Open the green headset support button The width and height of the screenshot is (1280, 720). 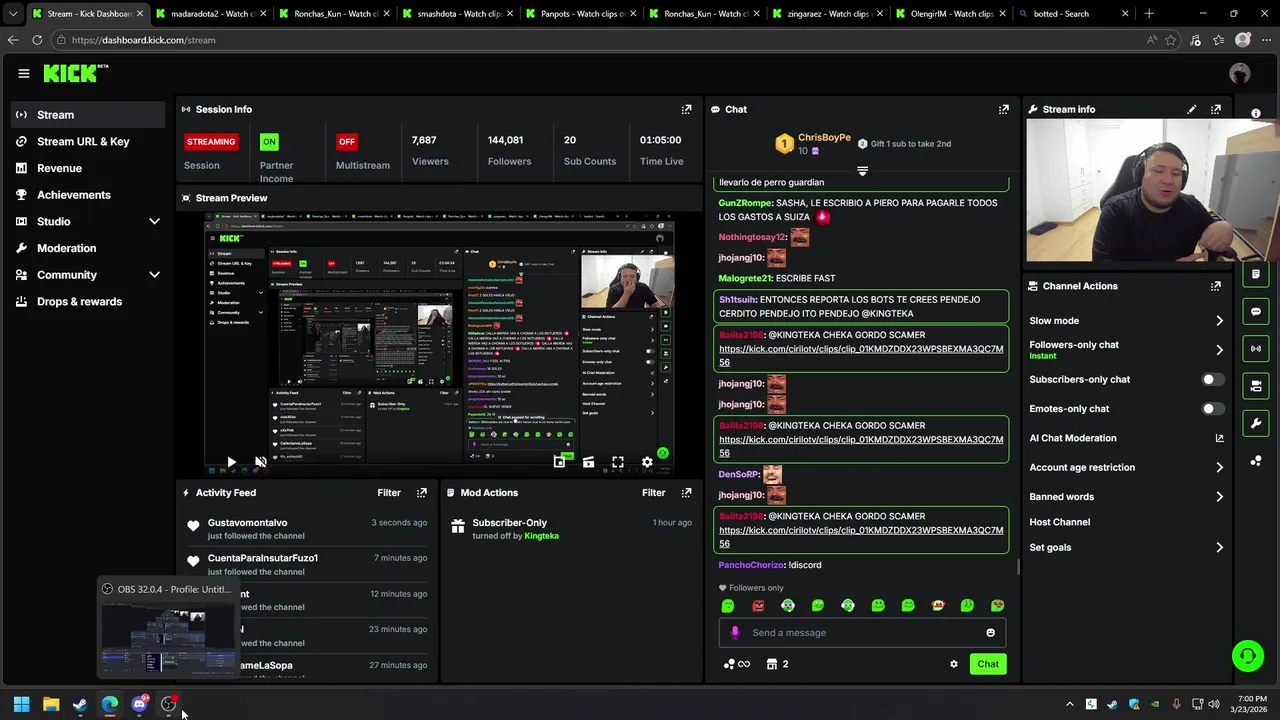(x=1248, y=656)
